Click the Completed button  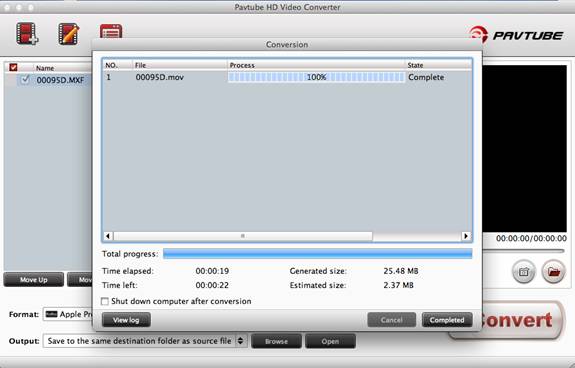447,320
